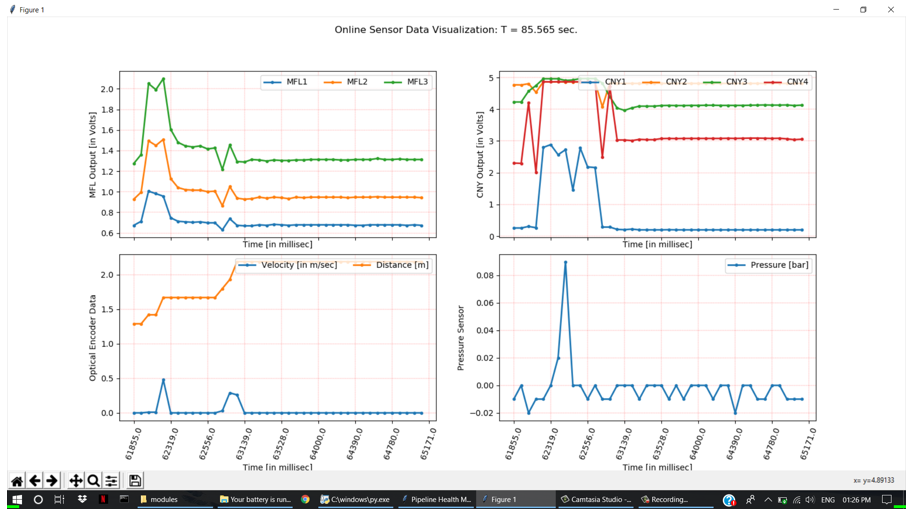Open the Action Center notifications
The height and width of the screenshot is (510, 914).
pyautogui.click(x=887, y=500)
